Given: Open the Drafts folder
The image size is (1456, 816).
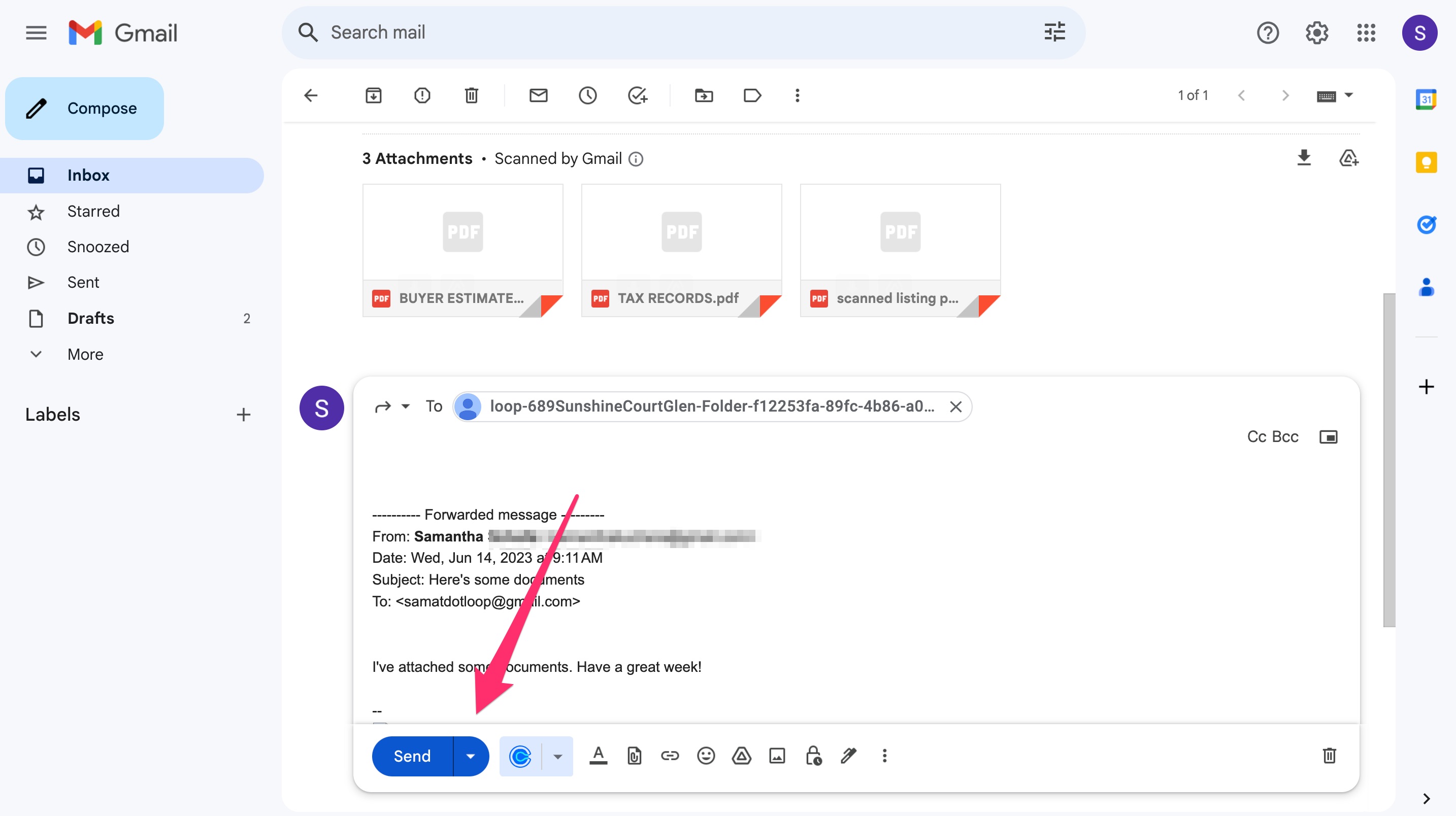Looking at the screenshot, I should [90, 318].
